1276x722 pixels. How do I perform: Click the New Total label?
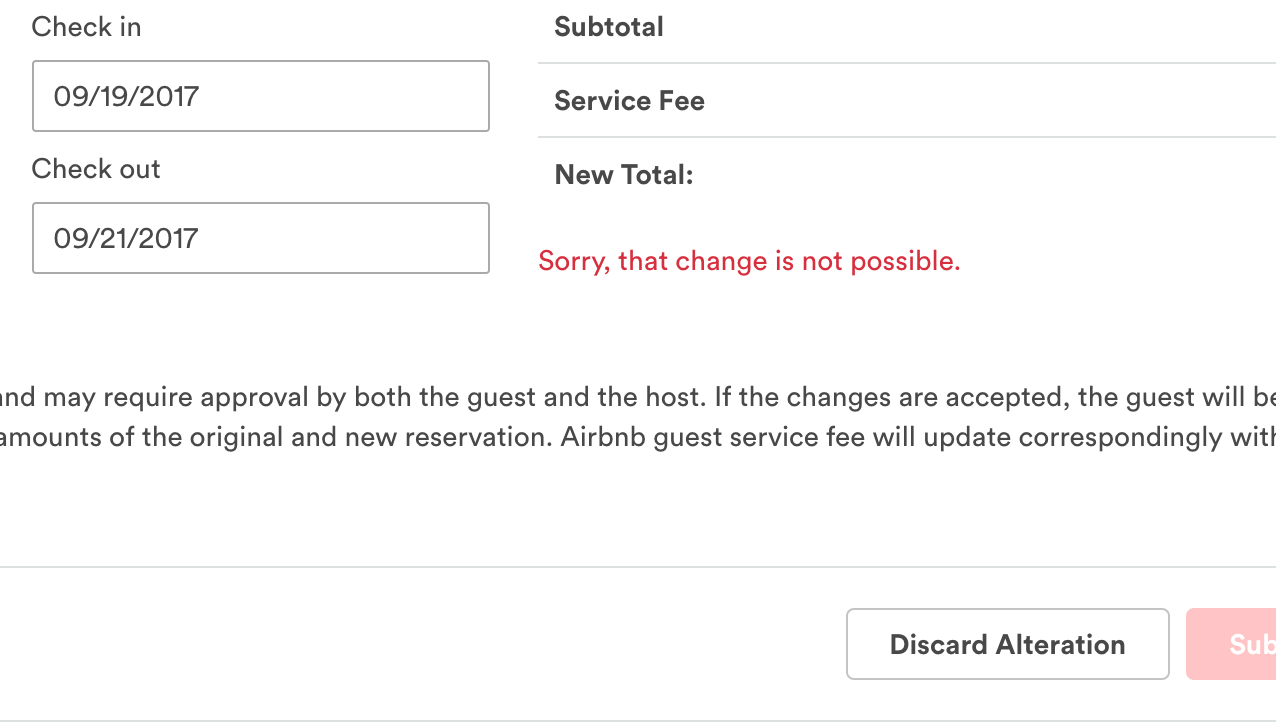(622, 174)
